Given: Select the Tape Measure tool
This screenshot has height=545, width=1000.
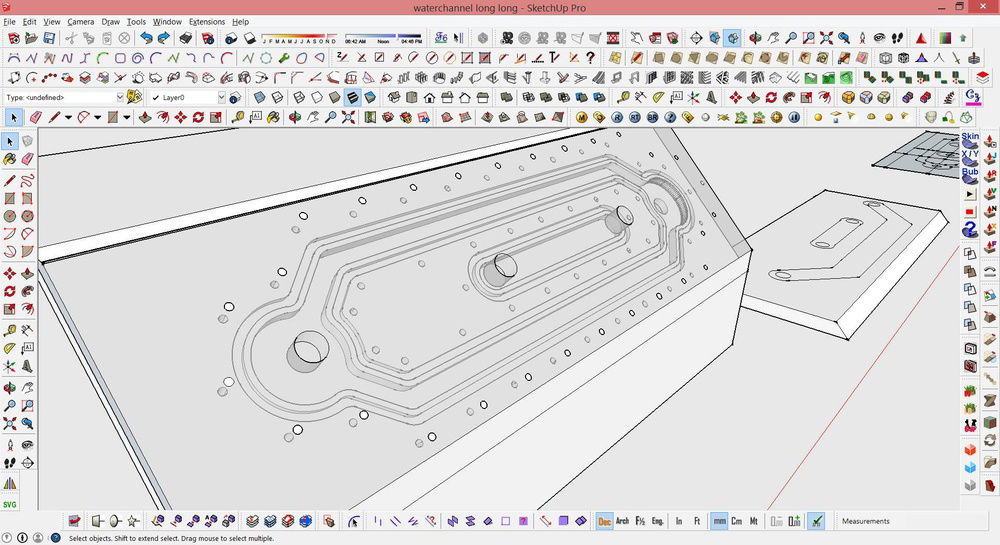Looking at the screenshot, I should pyautogui.click(x=10, y=330).
